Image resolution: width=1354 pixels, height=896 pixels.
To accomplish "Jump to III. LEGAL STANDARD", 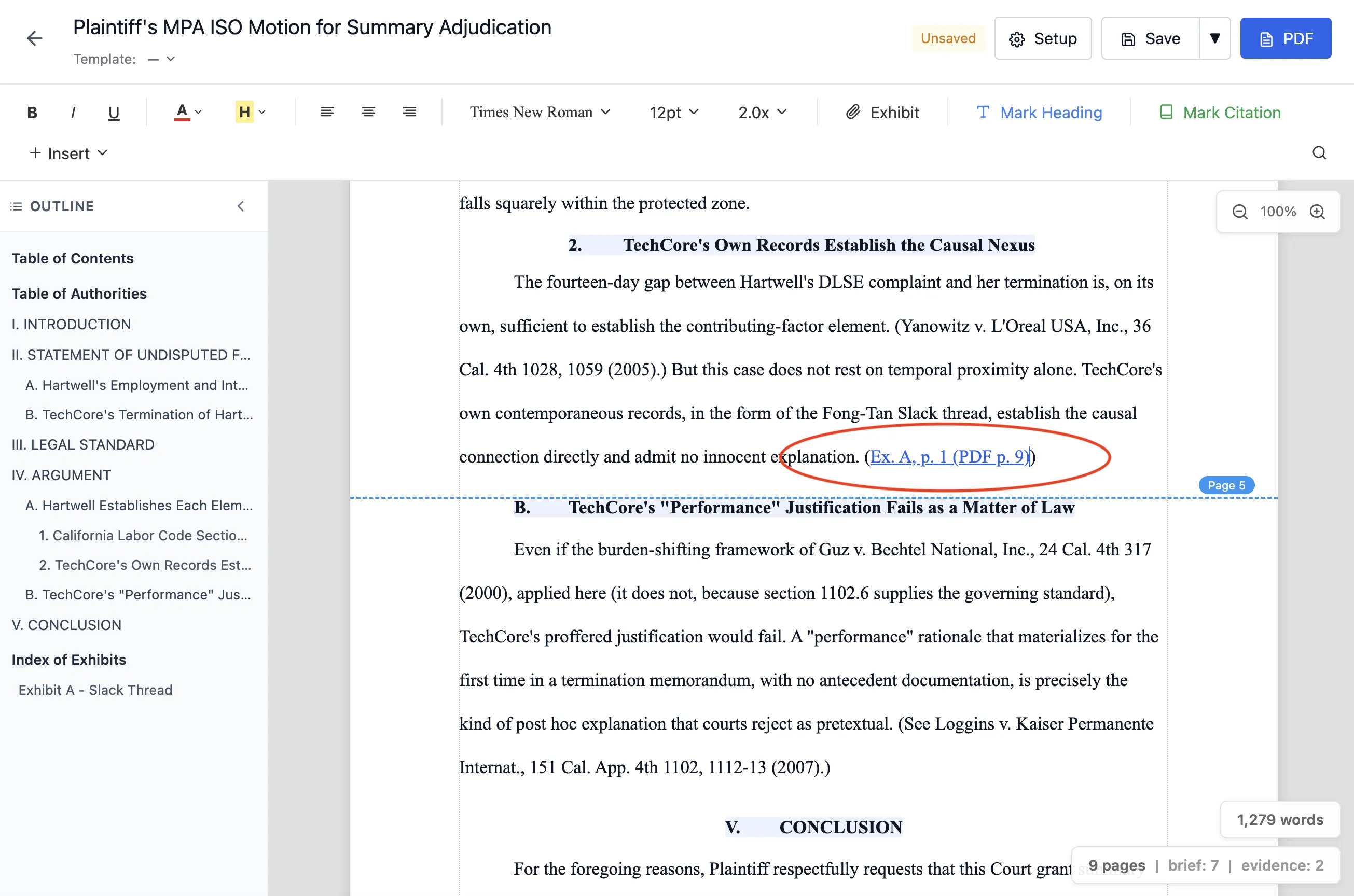I will (83, 444).
